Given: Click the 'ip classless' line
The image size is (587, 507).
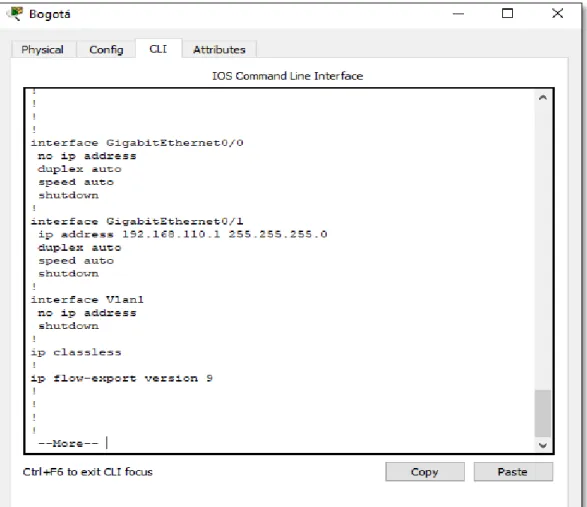Looking at the screenshot, I should tap(76, 352).
